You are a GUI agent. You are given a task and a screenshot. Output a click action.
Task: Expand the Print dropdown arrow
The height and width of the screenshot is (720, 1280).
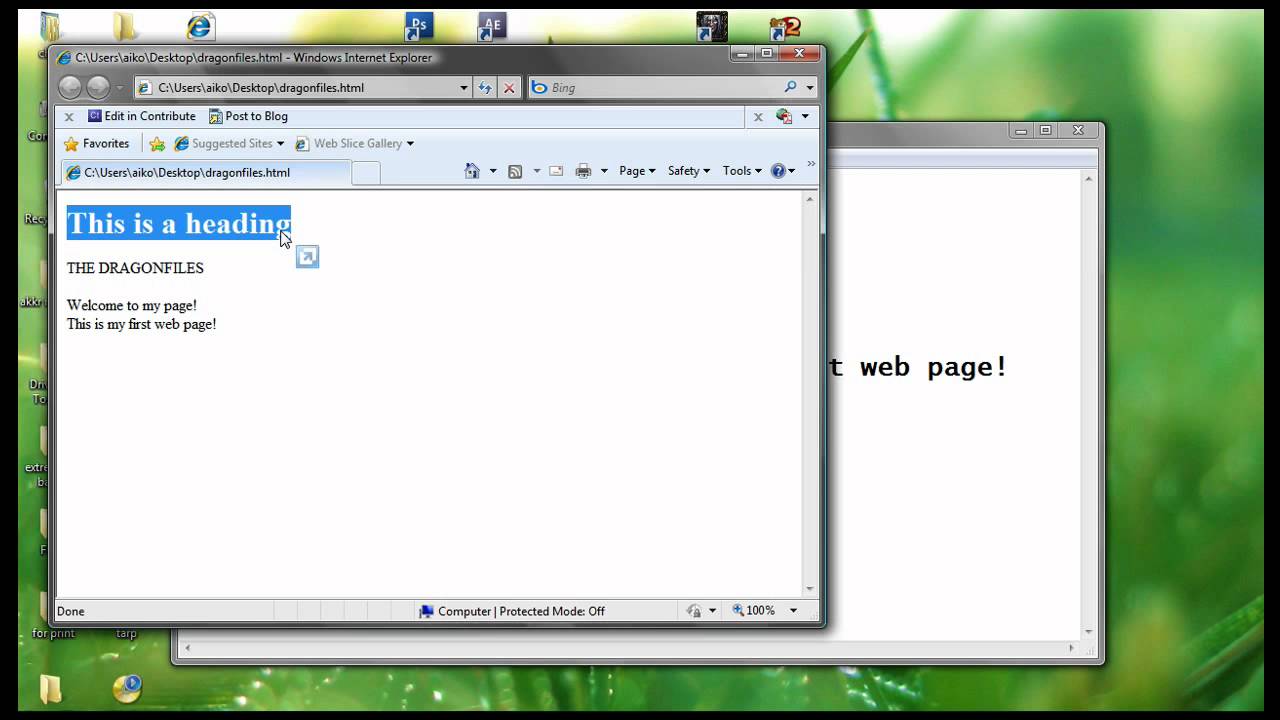604,172
